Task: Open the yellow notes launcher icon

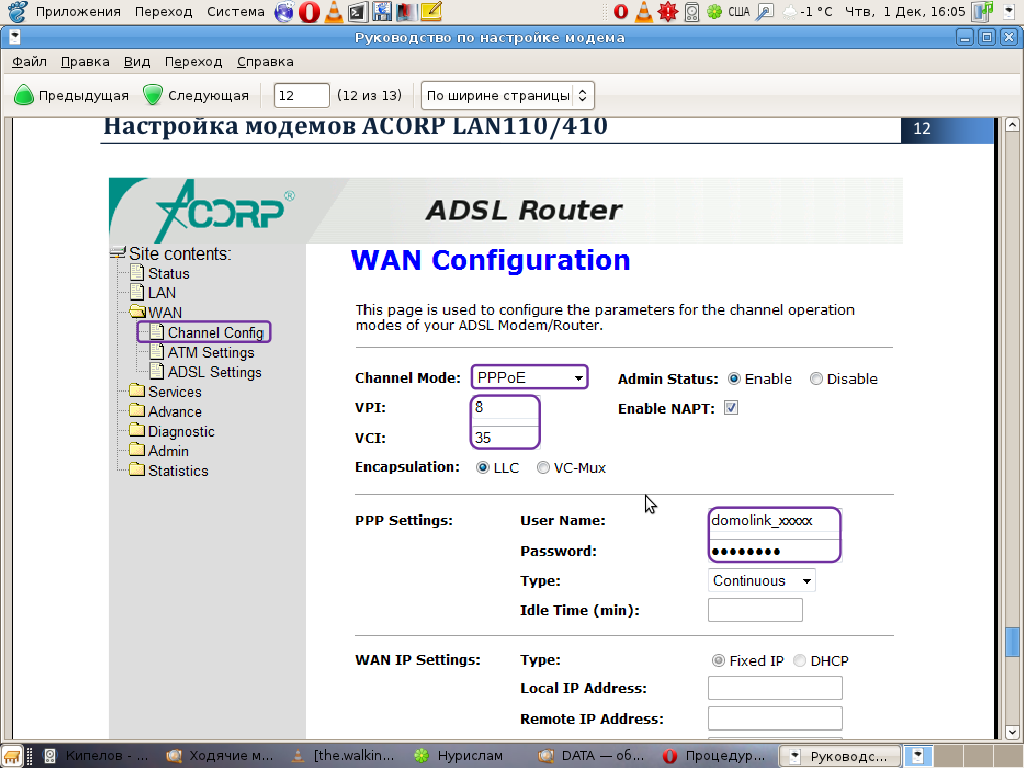Action: pos(431,11)
